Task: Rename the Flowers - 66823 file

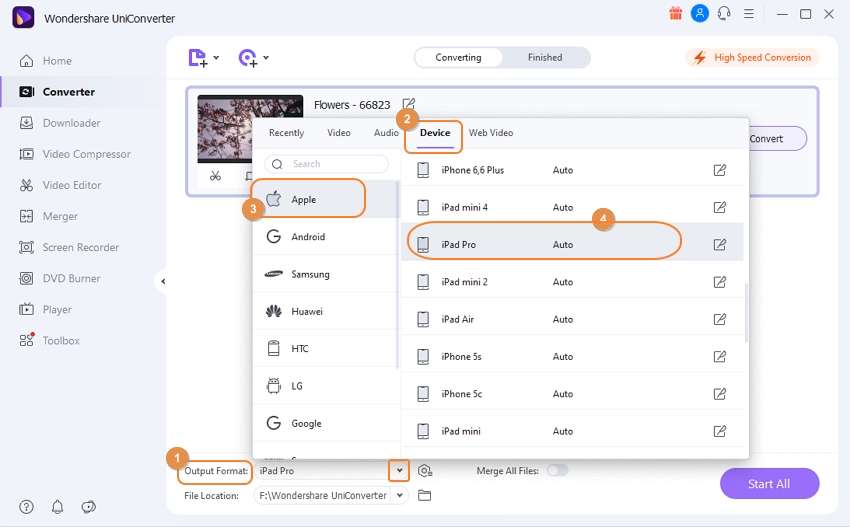Action: [x=409, y=104]
